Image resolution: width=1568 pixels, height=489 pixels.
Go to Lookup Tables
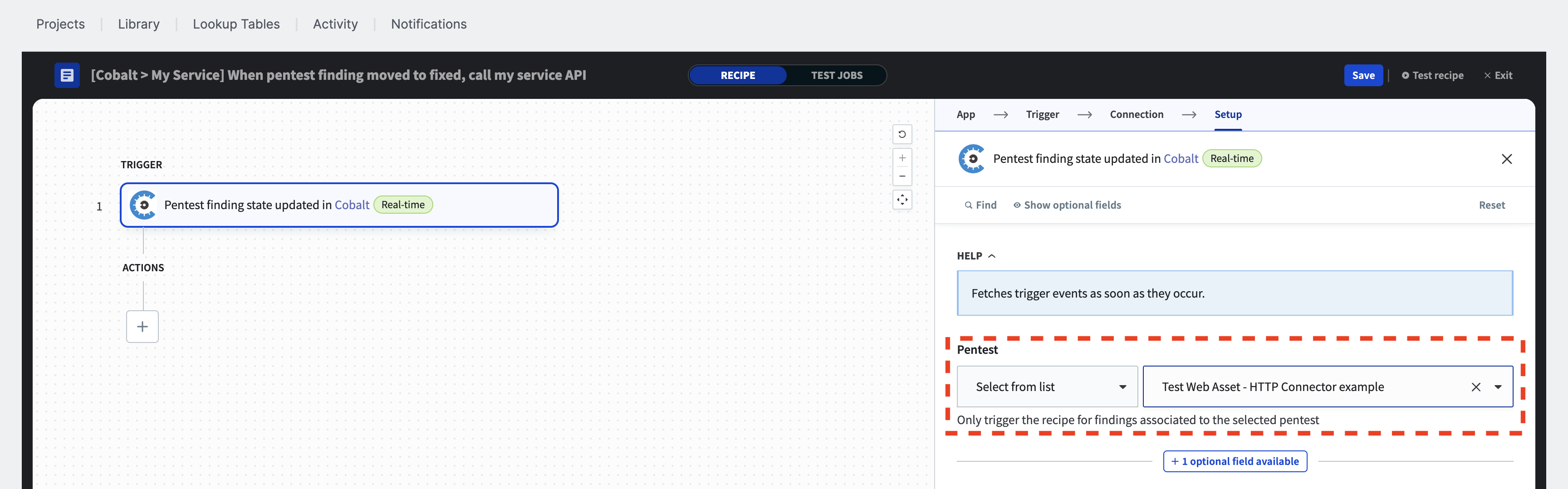(236, 24)
